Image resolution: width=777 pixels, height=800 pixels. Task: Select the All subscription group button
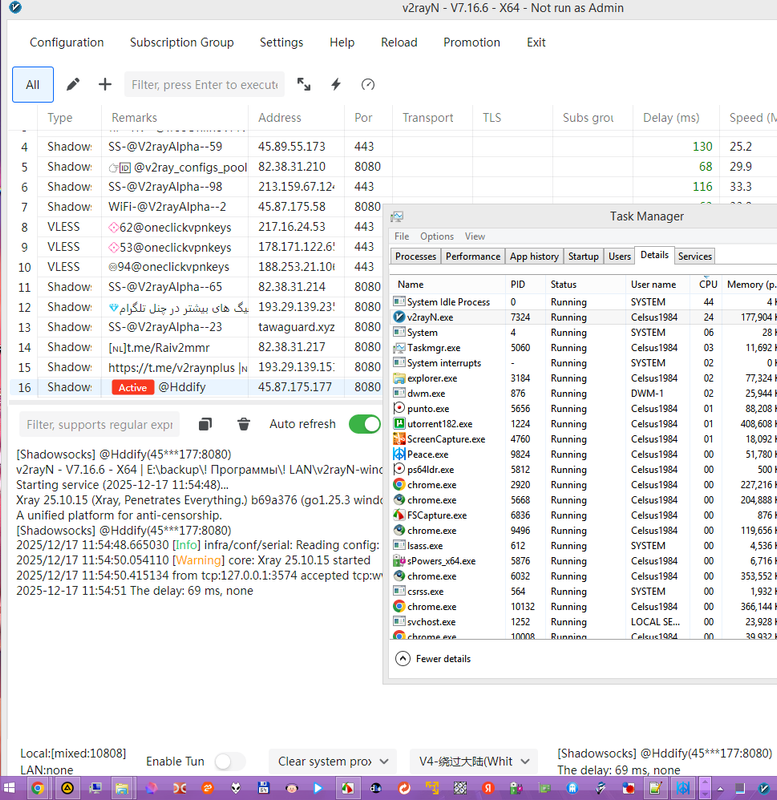(x=33, y=84)
